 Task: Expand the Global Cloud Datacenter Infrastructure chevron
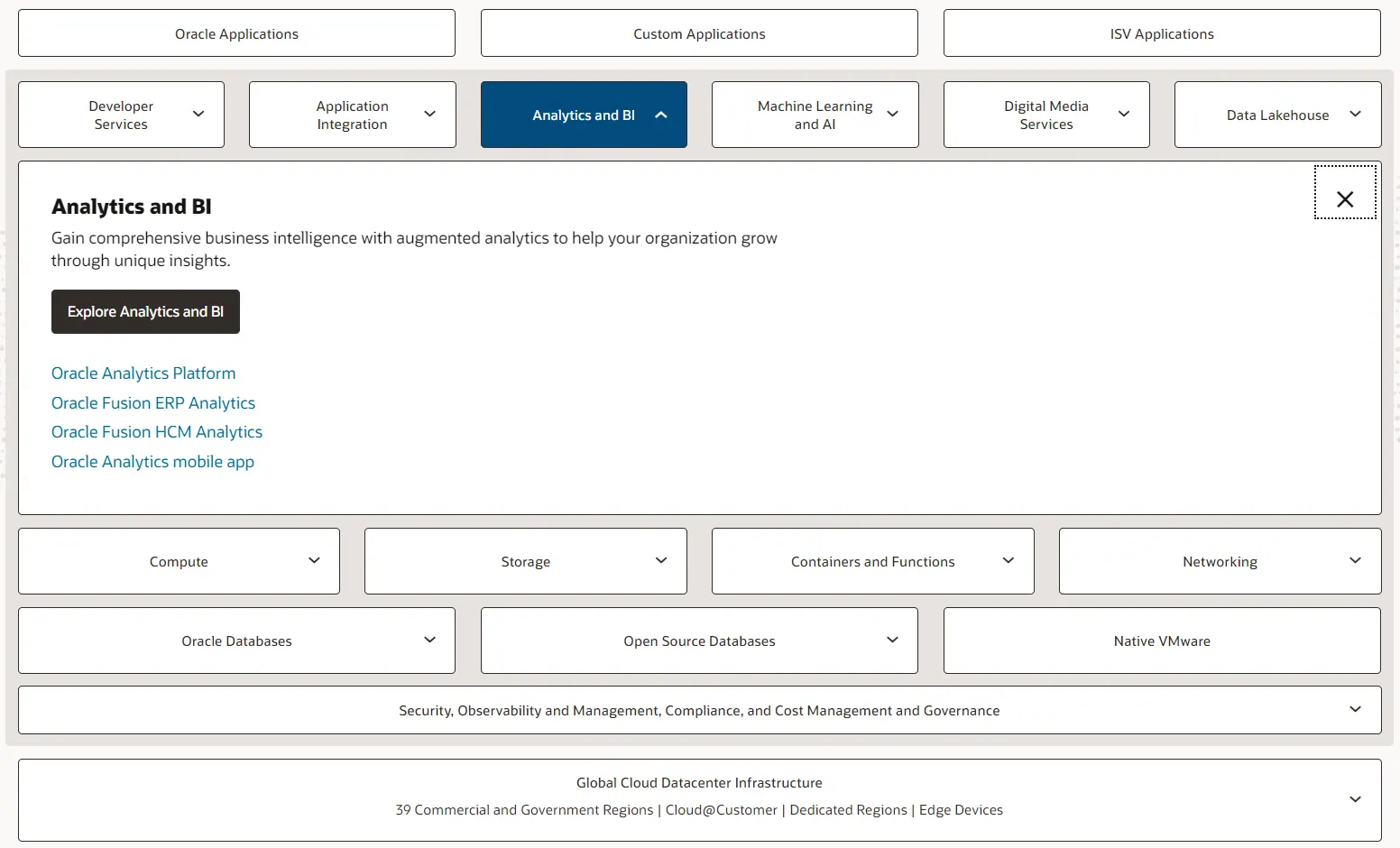[1355, 799]
